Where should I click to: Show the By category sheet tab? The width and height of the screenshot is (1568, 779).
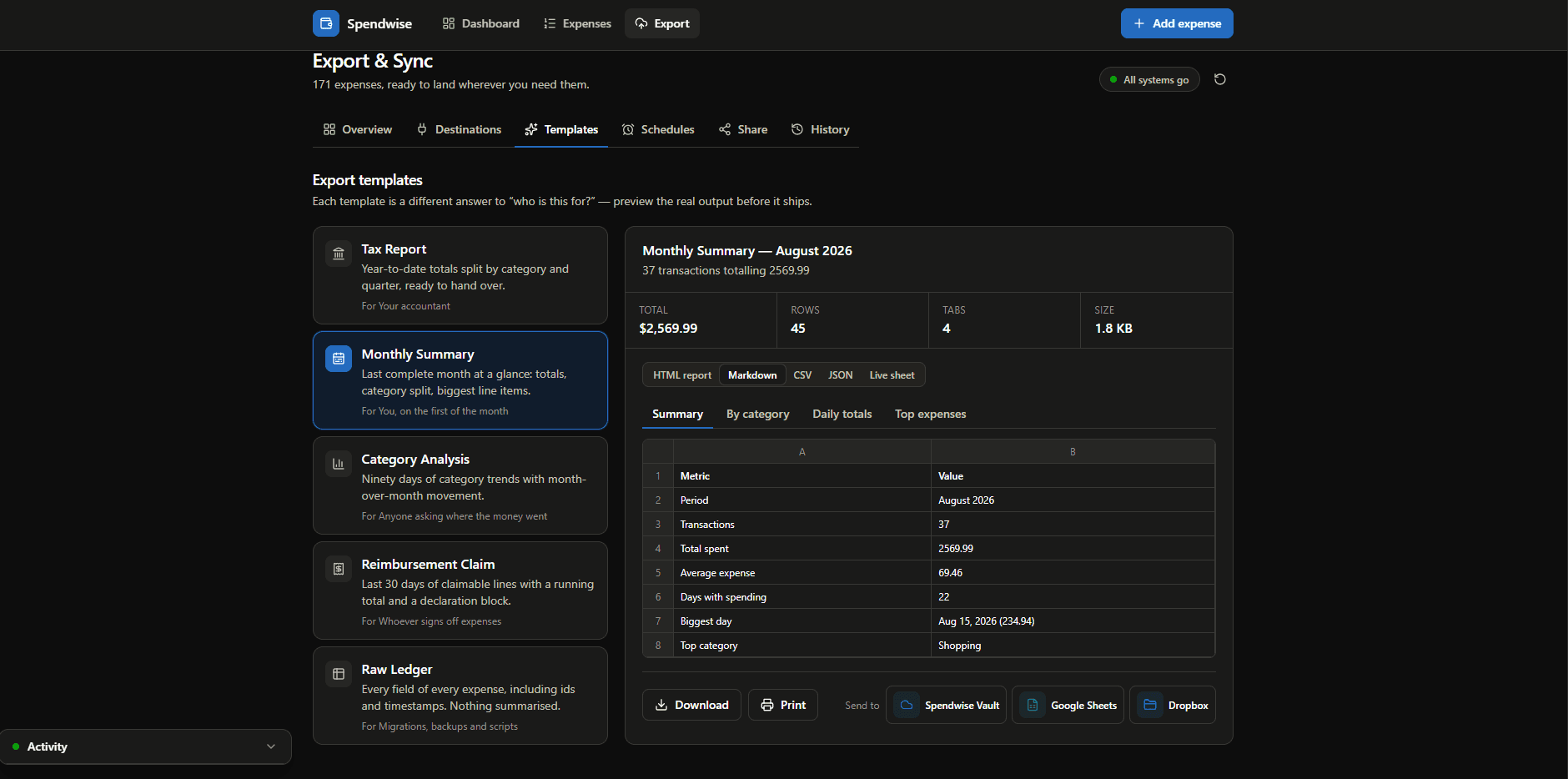[x=757, y=414]
